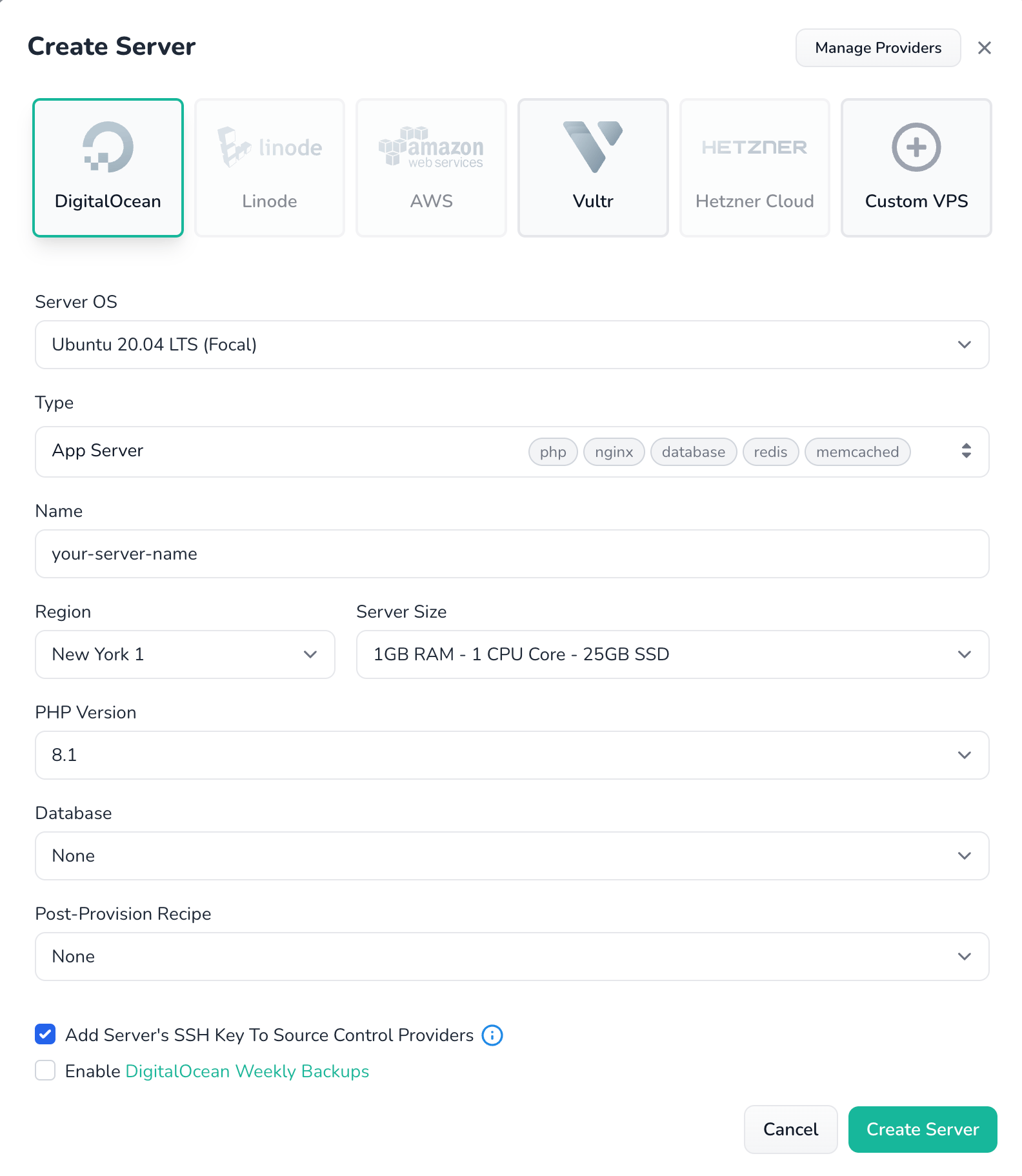Open the Database dropdown
This screenshot has height=1176, width=1022.
512,856
